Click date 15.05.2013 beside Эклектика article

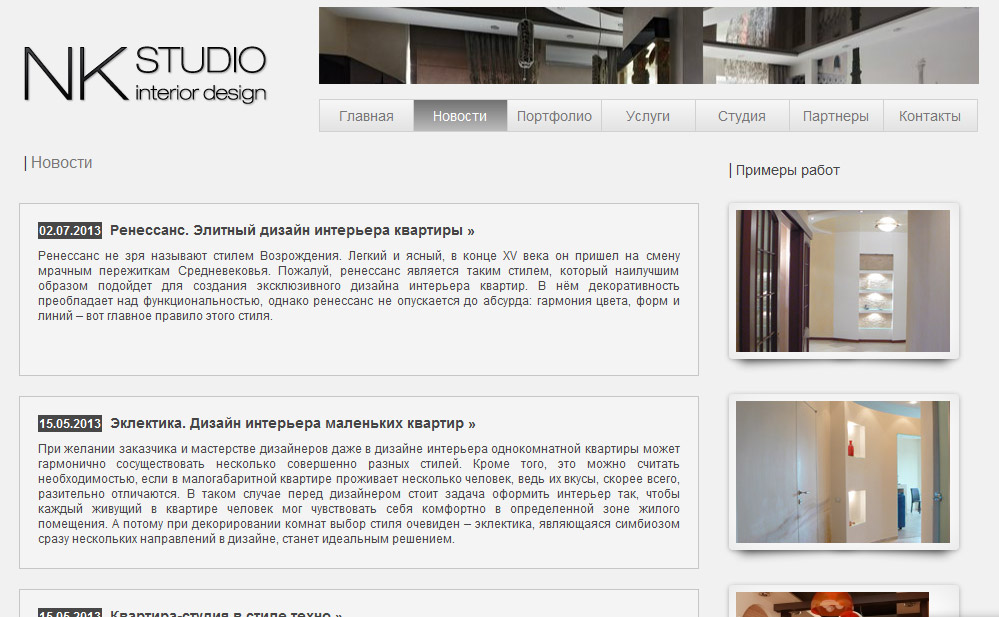[x=69, y=424]
